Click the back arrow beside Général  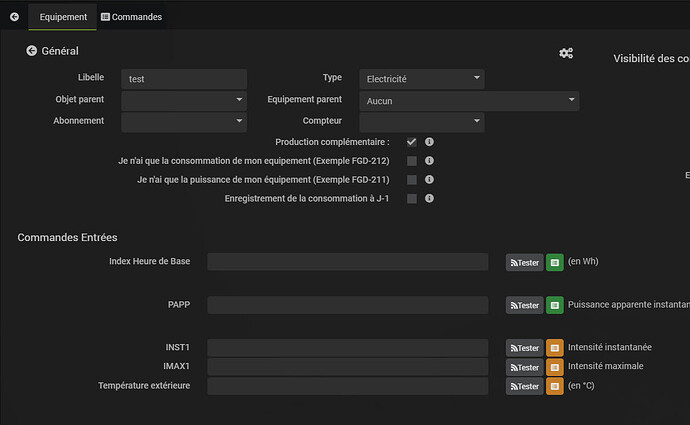(32, 51)
